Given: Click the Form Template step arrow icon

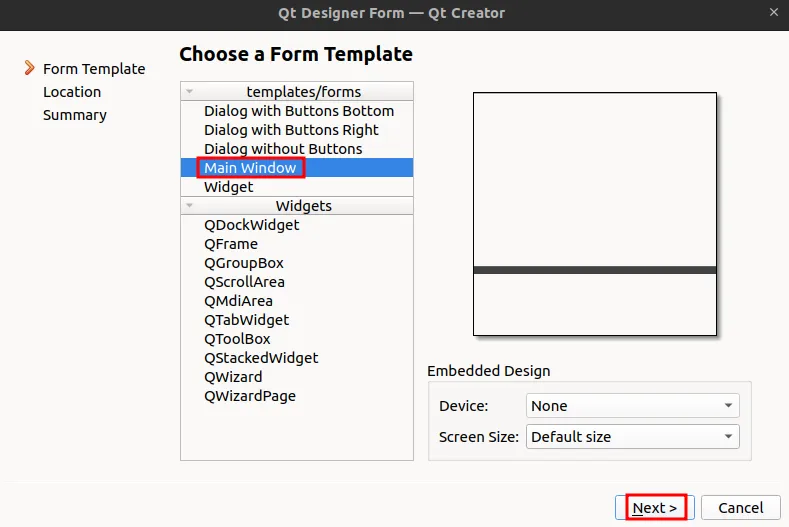Looking at the screenshot, I should [x=30, y=68].
